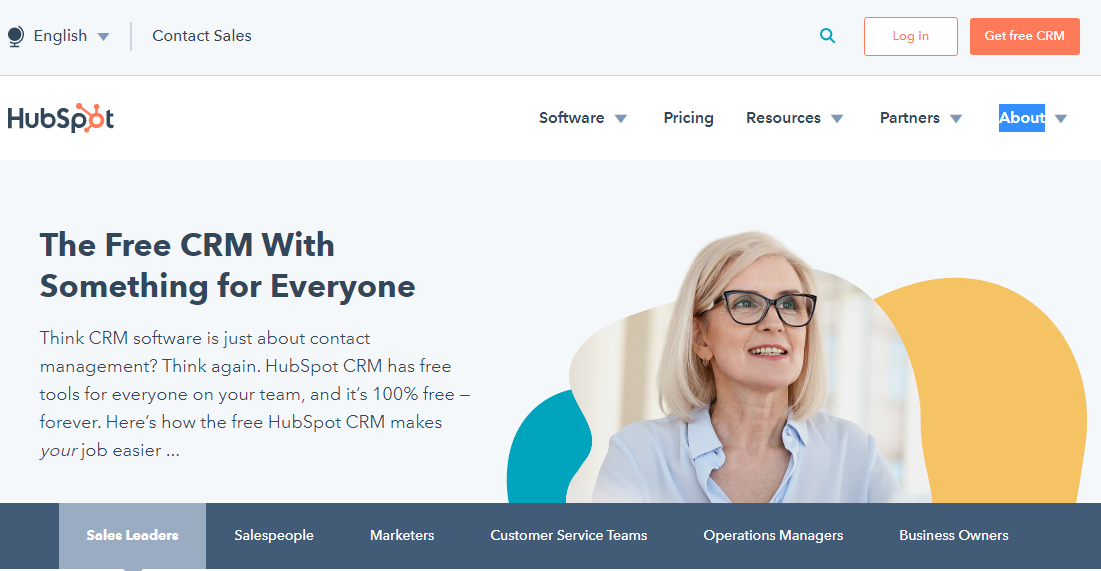Click the Log in button
This screenshot has height=571, width=1101.
[911, 37]
